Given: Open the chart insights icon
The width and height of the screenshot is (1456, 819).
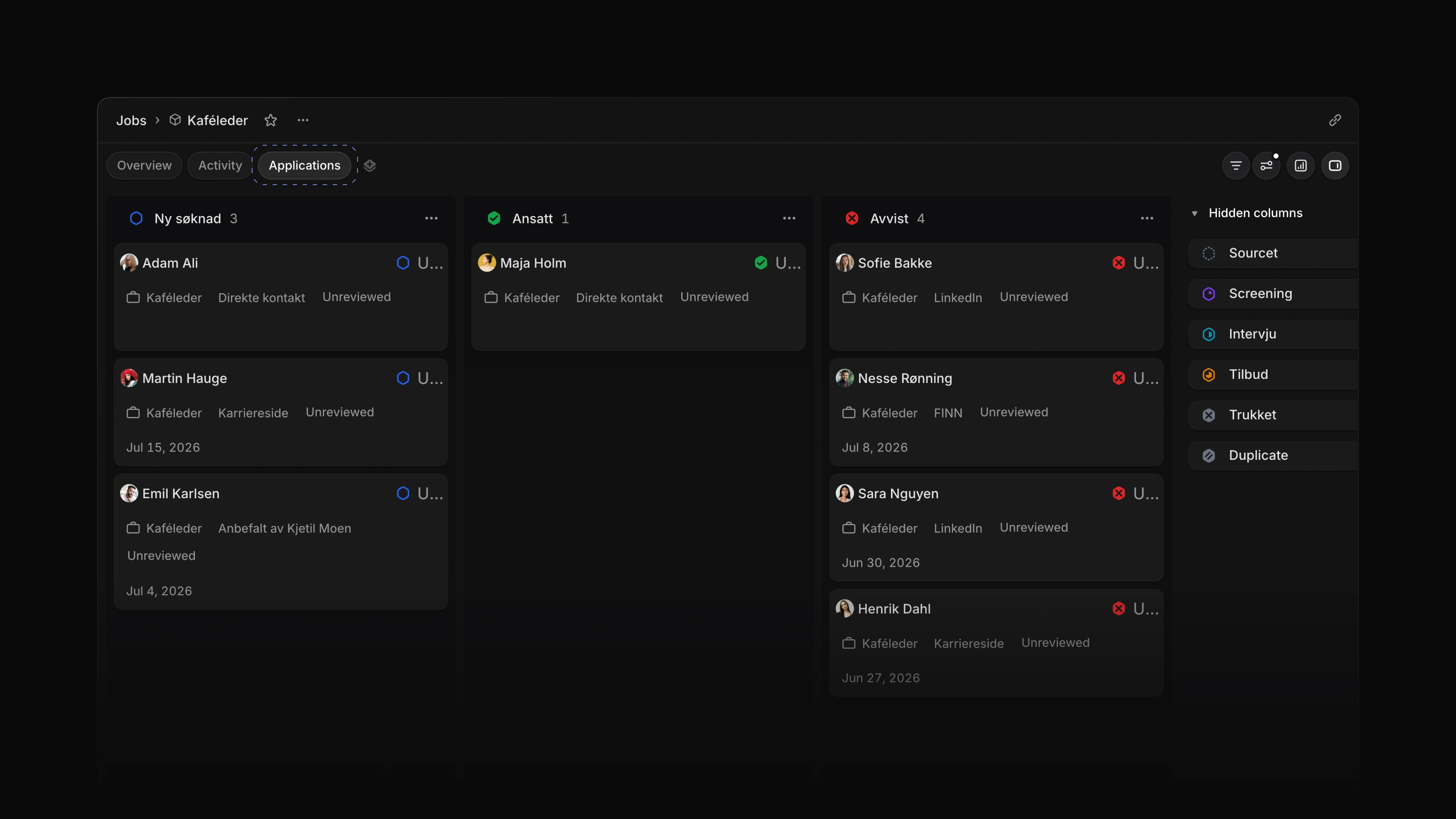Looking at the screenshot, I should tap(1301, 166).
